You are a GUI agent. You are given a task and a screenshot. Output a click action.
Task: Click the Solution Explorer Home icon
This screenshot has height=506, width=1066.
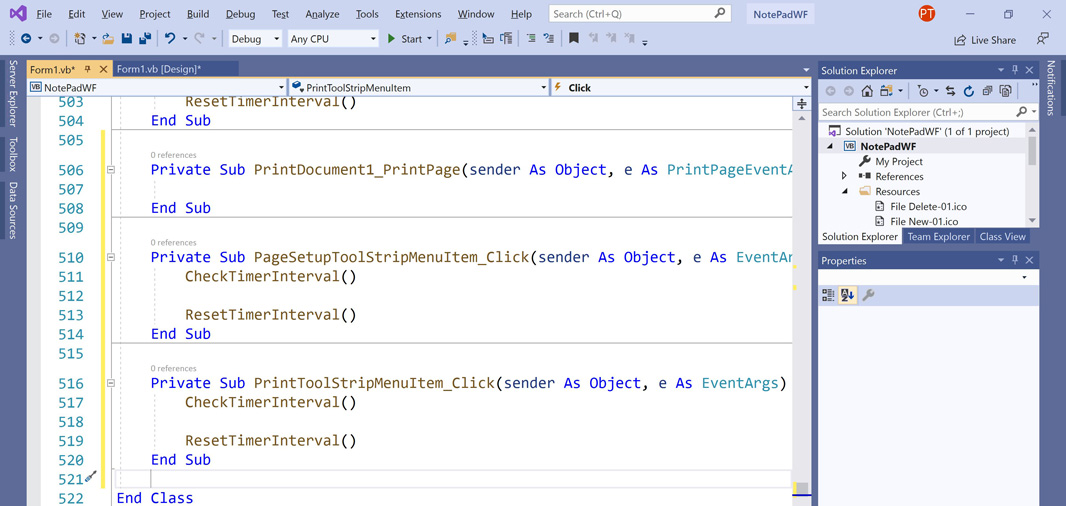pos(866,91)
